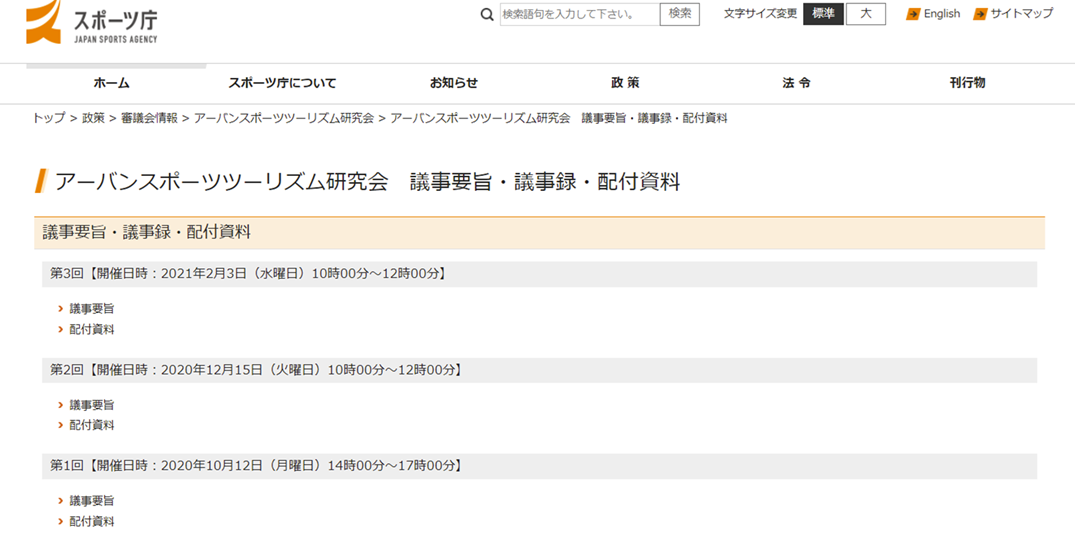This screenshot has height=538, width=1075.
Task: Click the 第1回 2020年10月12日 heading text
Action: (x=257, y=466)
